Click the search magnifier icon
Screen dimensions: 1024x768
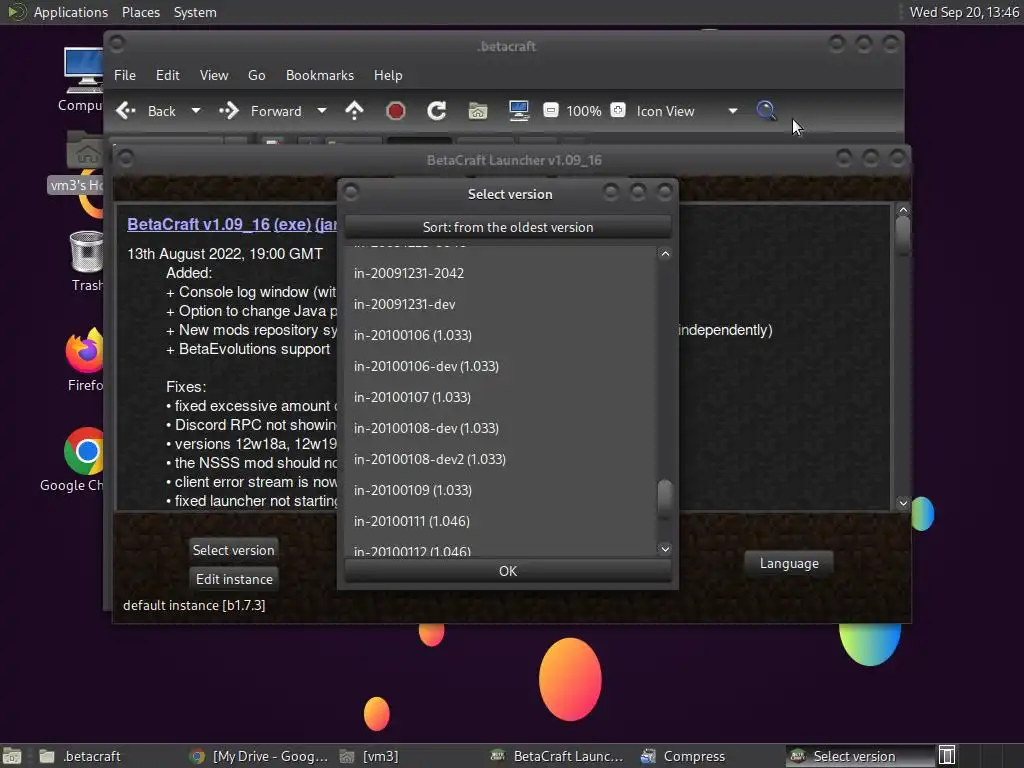765,110
